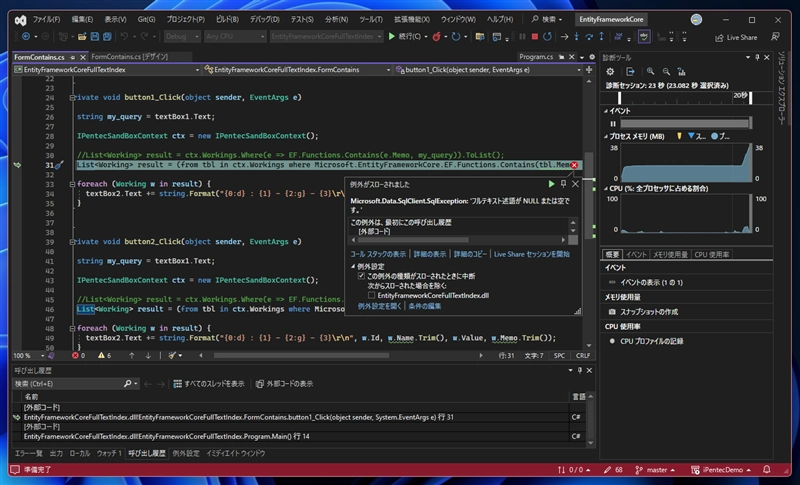Click the 詳細のコピー link
This screenshot has height=485, width=800.
point(470,254)
